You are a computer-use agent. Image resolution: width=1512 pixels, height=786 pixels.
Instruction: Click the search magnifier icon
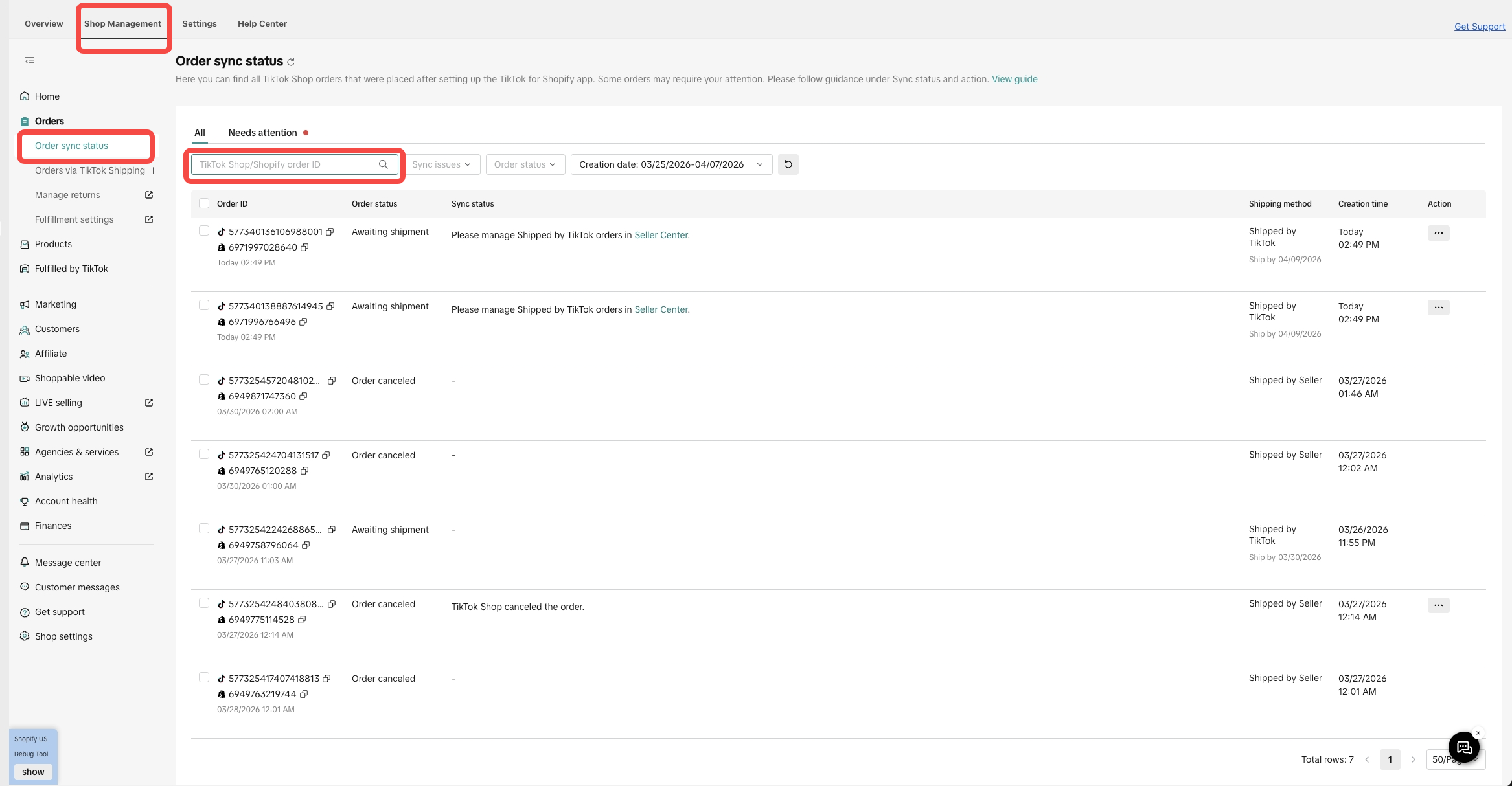[x=384, y=164]
